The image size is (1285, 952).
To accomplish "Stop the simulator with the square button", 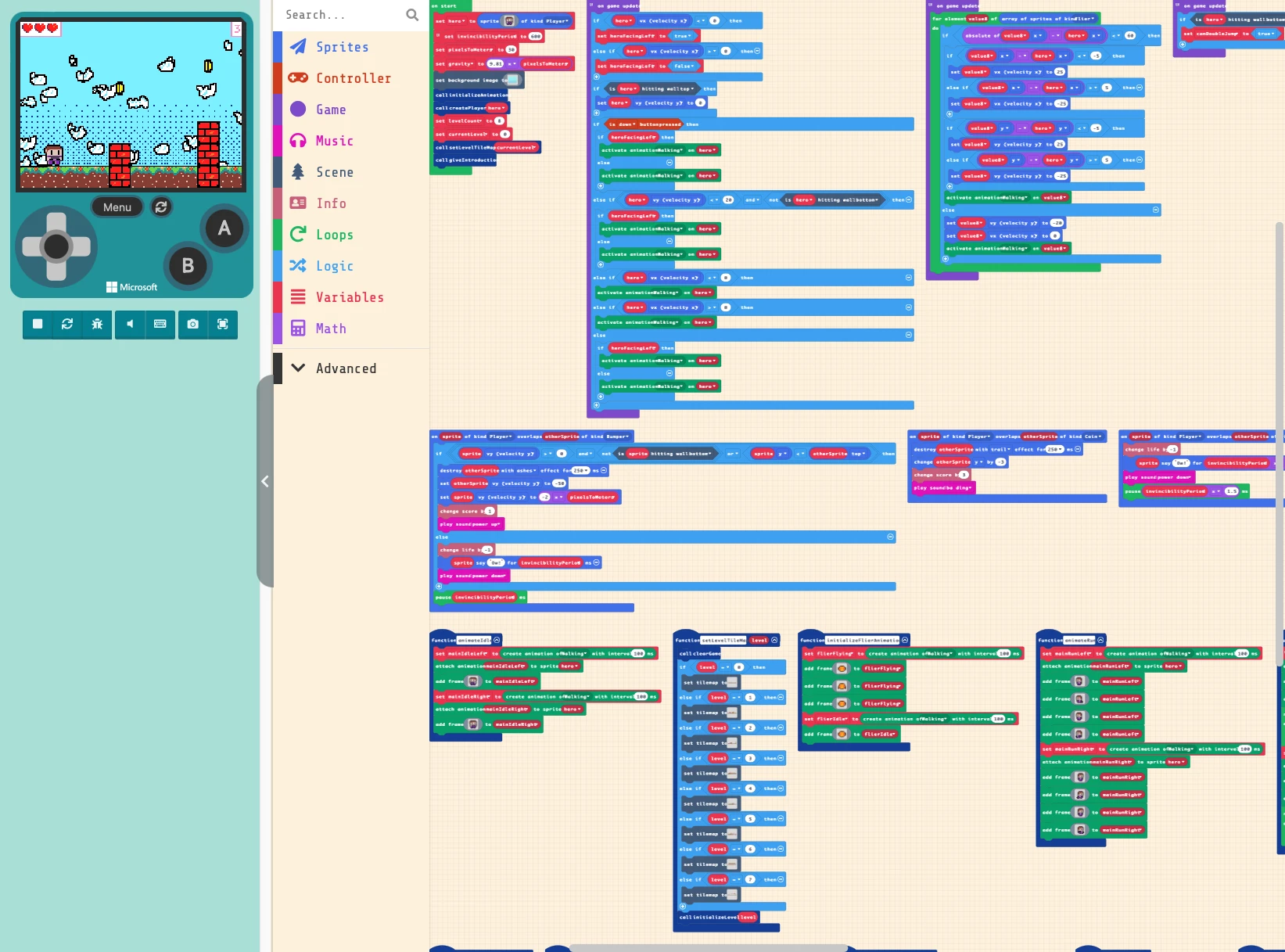I will pos(38,324).
